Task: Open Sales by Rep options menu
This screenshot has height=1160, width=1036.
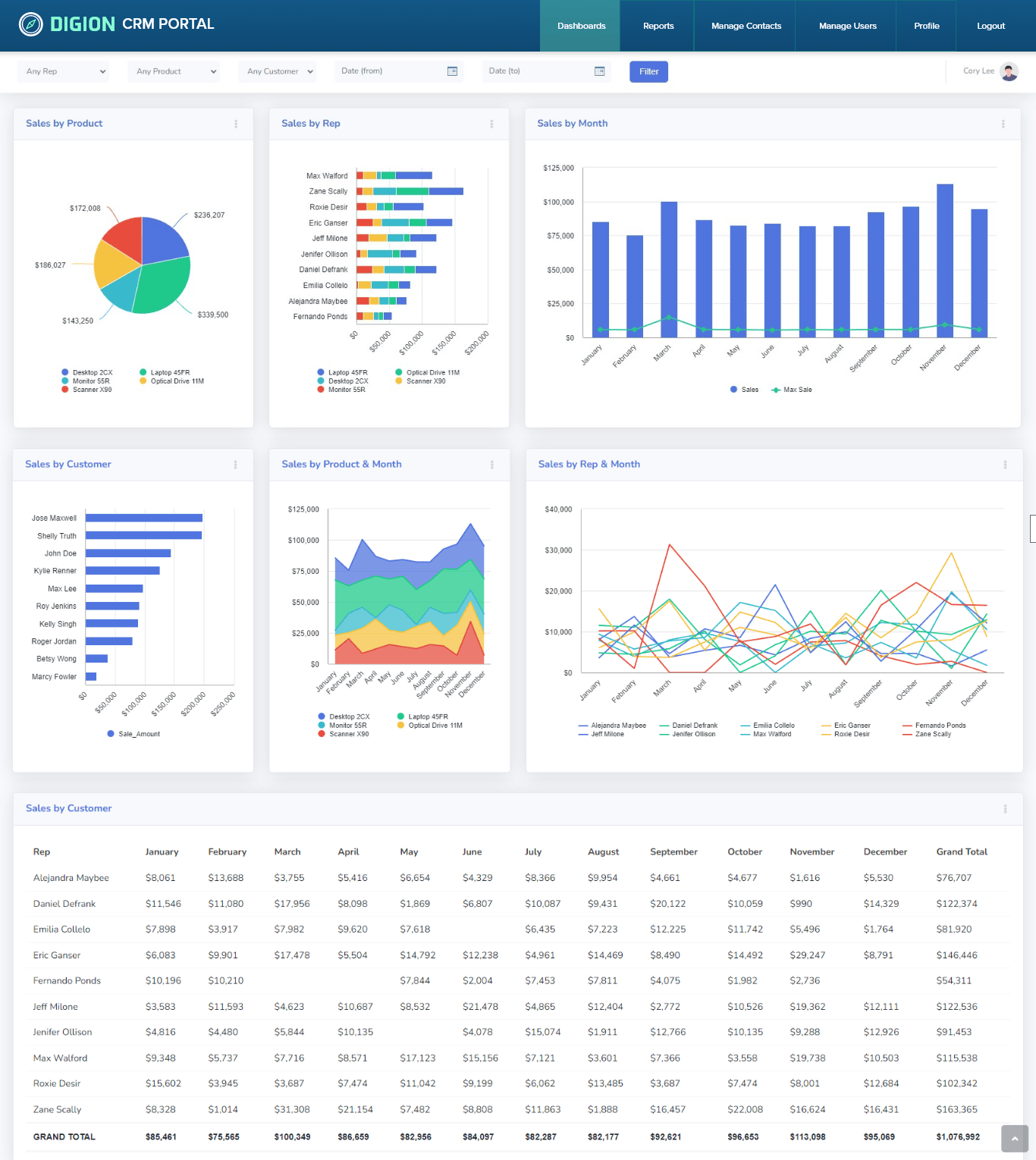Action: (x=491, y=124)
